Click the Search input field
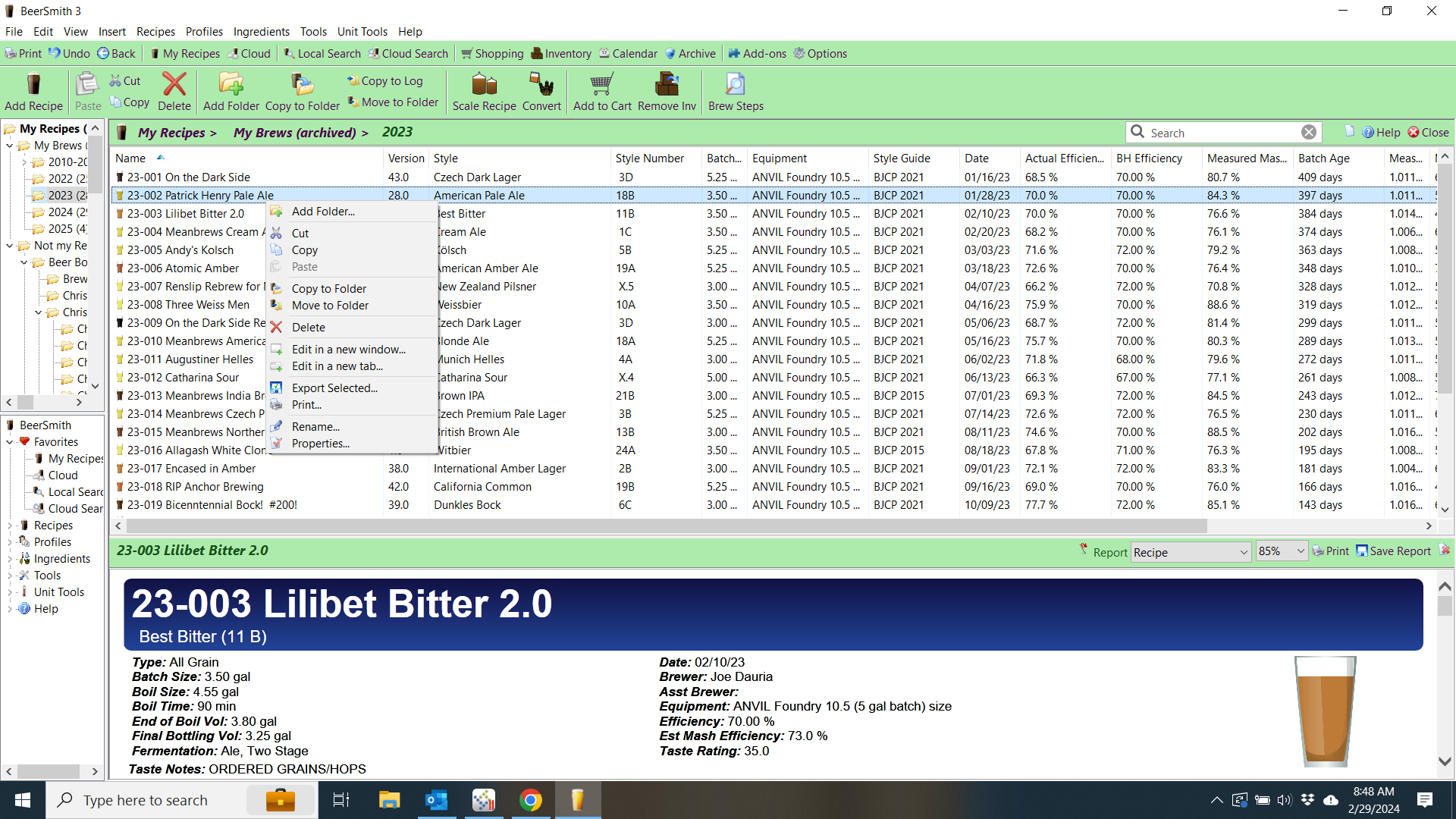 coord(1222,133)
